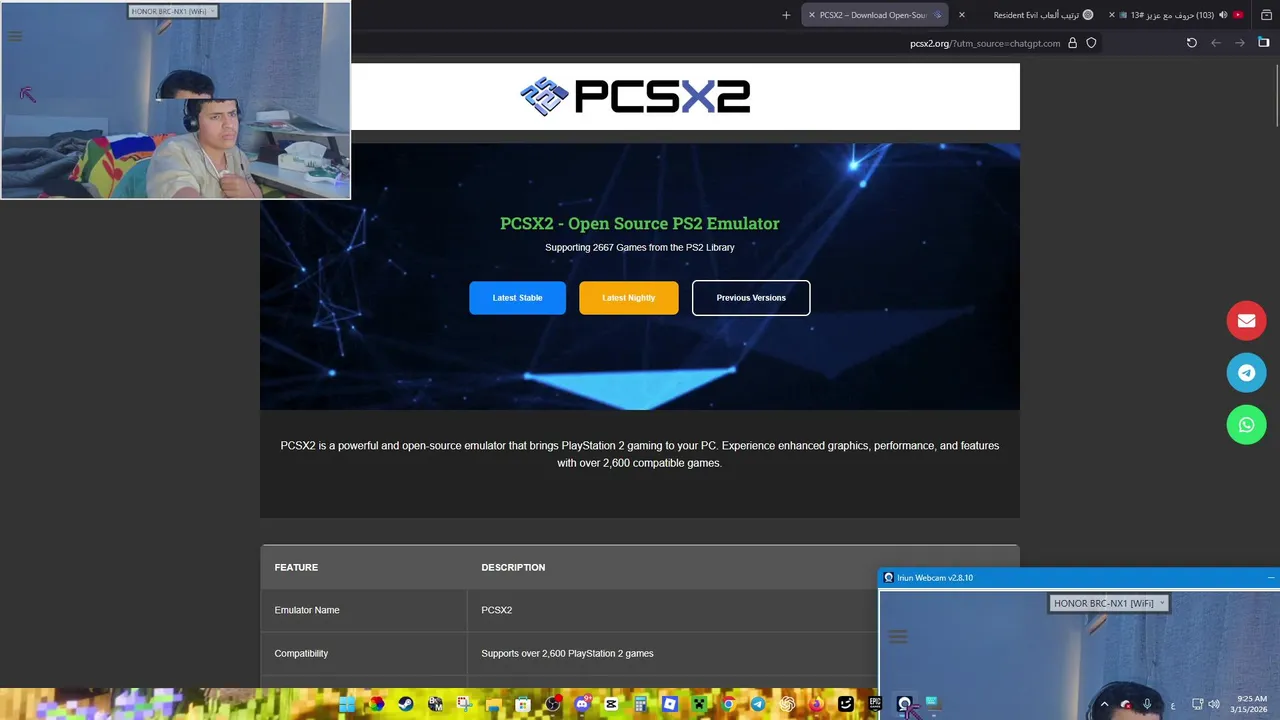1280x720 pixels.
Task: Open the hamburger menu in the webcam overlay
Action: pyautogui.click(x=15, y=36)
